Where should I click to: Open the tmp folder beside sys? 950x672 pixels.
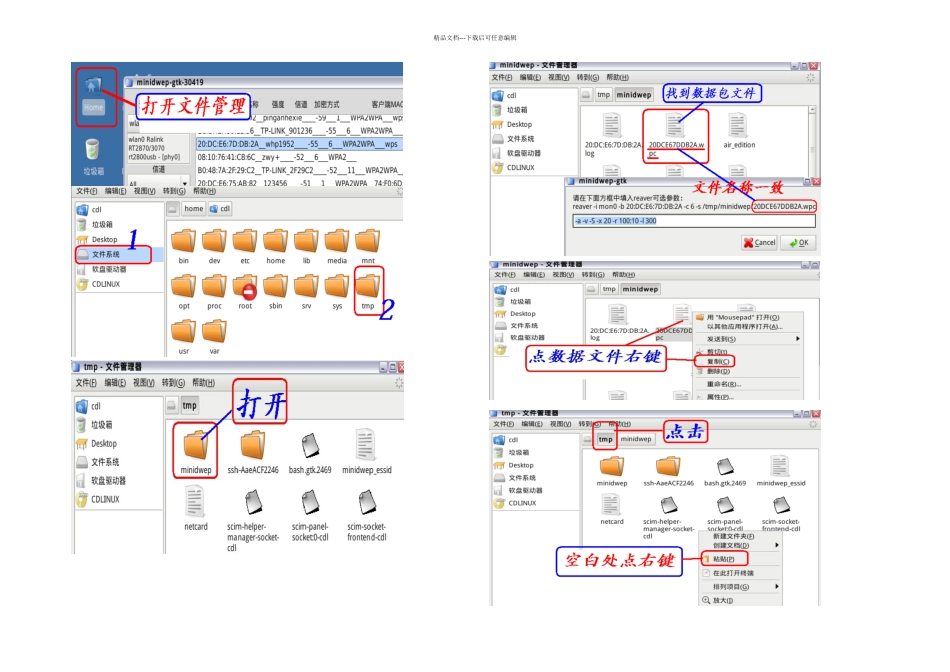coord(368,291)
